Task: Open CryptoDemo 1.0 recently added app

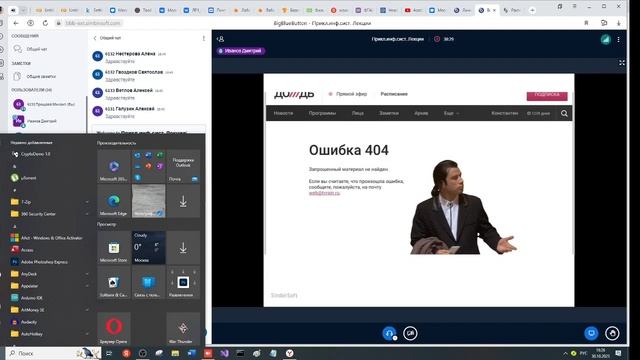Action: click(36, 154)
